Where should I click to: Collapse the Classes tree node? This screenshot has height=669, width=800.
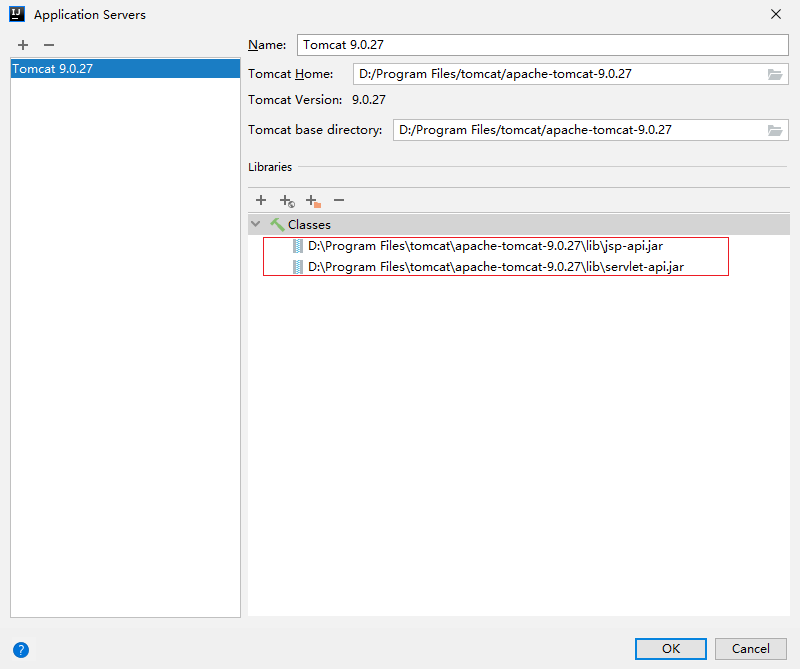(x=256, y=224)
